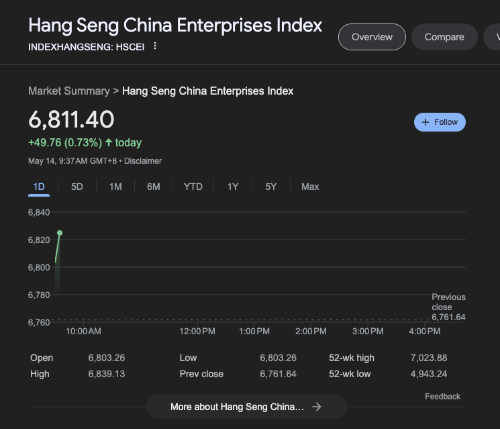500x429 pixels.
Task: Click the High value 6,839.13
Action: 106,374
